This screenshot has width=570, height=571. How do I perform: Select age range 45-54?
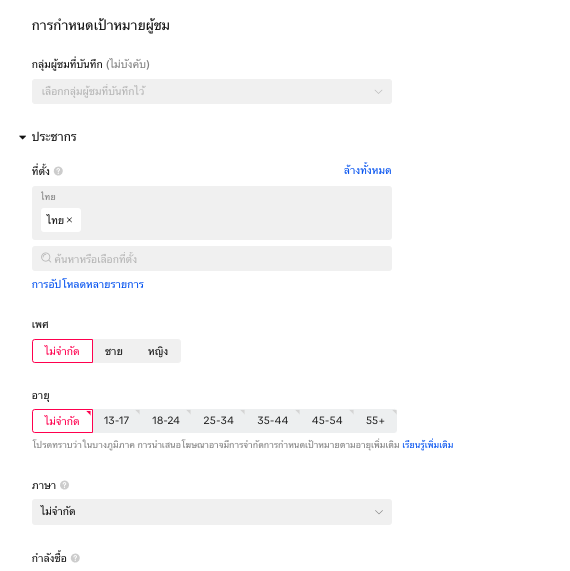[327, 421]
